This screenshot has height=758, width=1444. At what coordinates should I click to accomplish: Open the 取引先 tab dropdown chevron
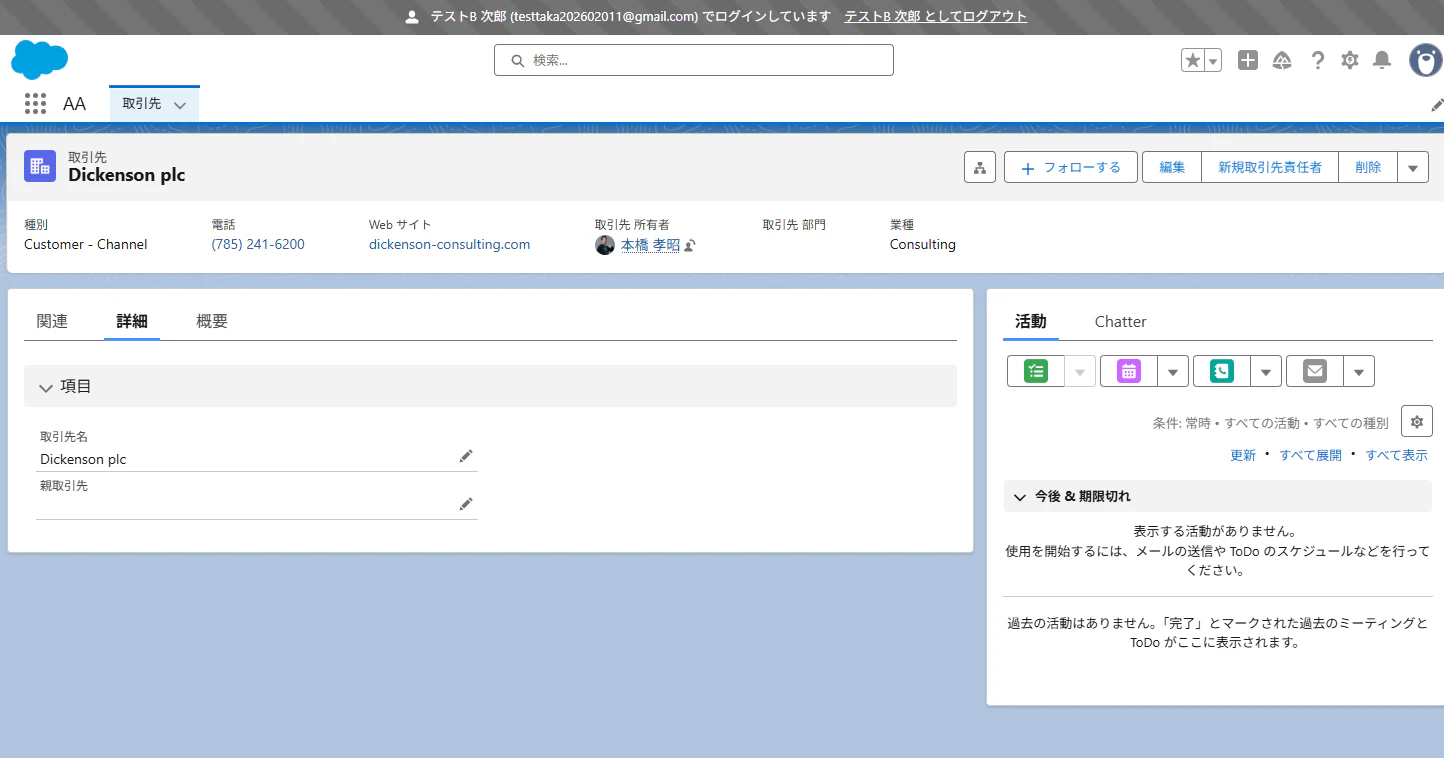[x=180, y=105]
